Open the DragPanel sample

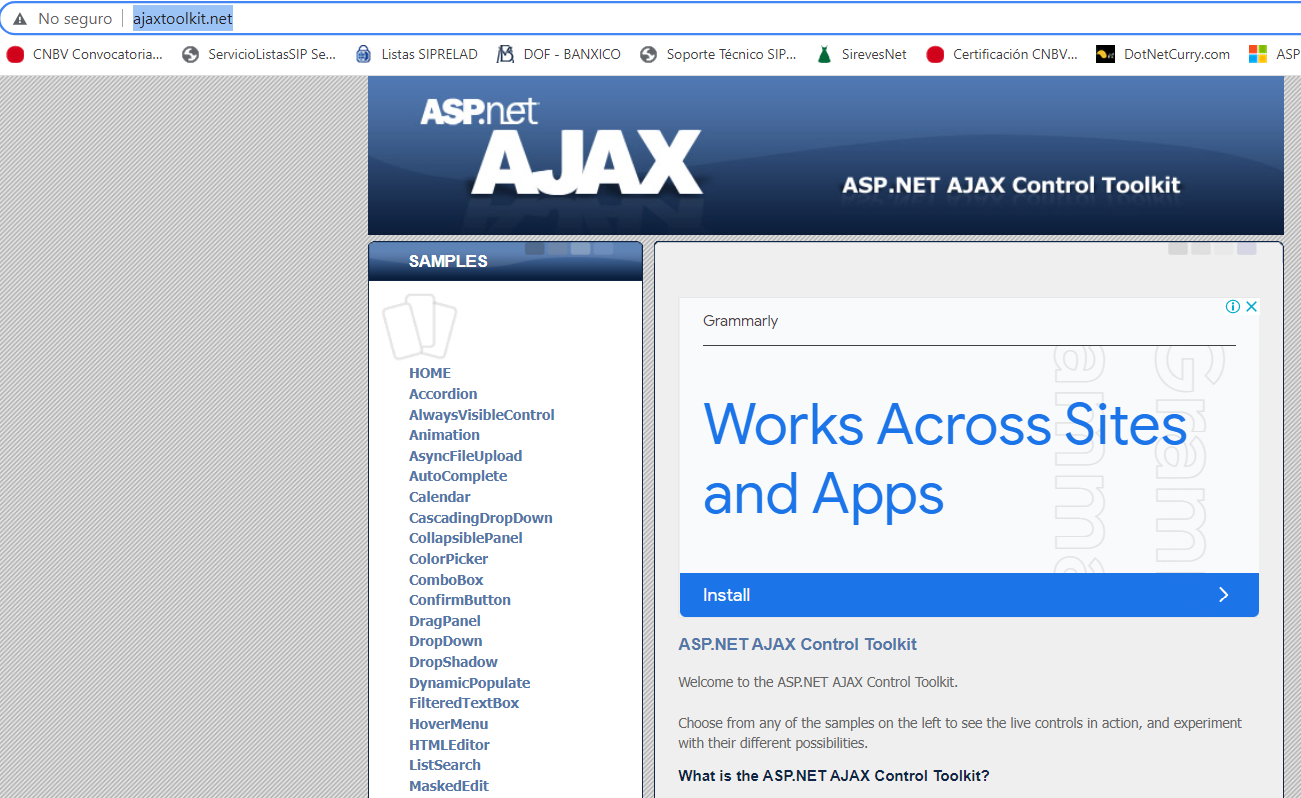tap(445, 621)
